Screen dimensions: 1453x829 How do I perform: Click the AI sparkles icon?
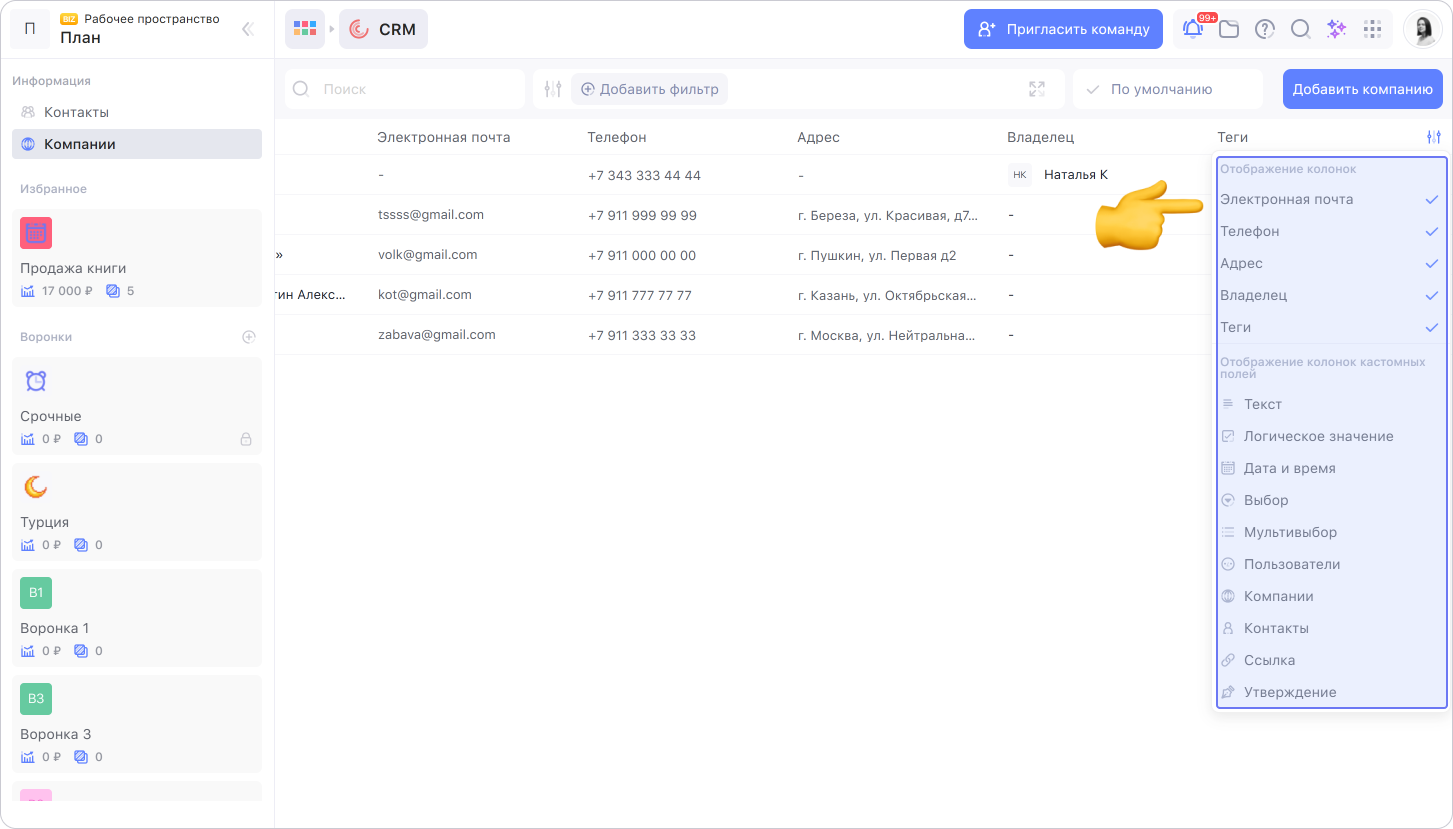click(1336, 29)
